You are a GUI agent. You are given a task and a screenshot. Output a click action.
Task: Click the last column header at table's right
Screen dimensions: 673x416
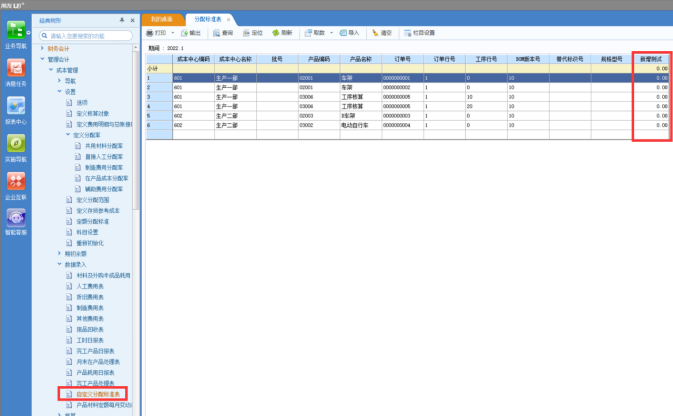[651, 59]
